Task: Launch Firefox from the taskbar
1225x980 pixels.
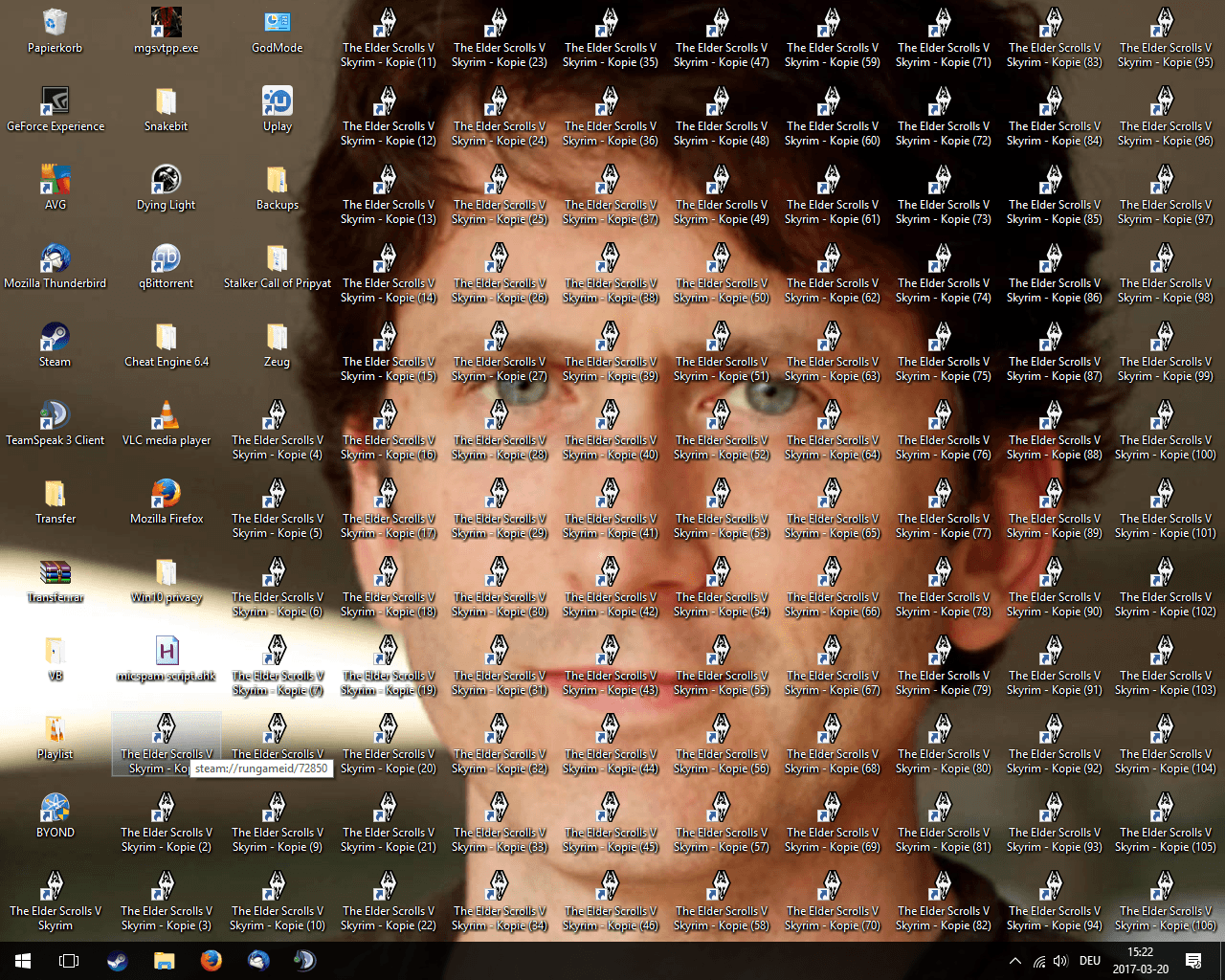Action: click(212, 960)
